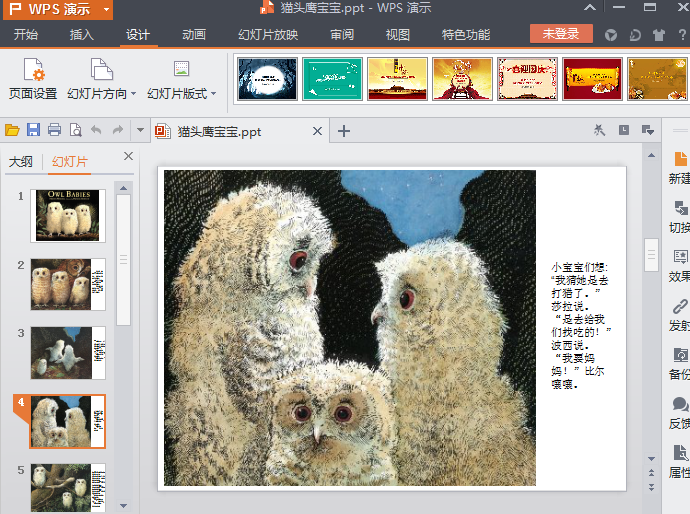Click the save disk icon in quick toolbar
This screenshot has width=690, height=514.
[33, 130]
